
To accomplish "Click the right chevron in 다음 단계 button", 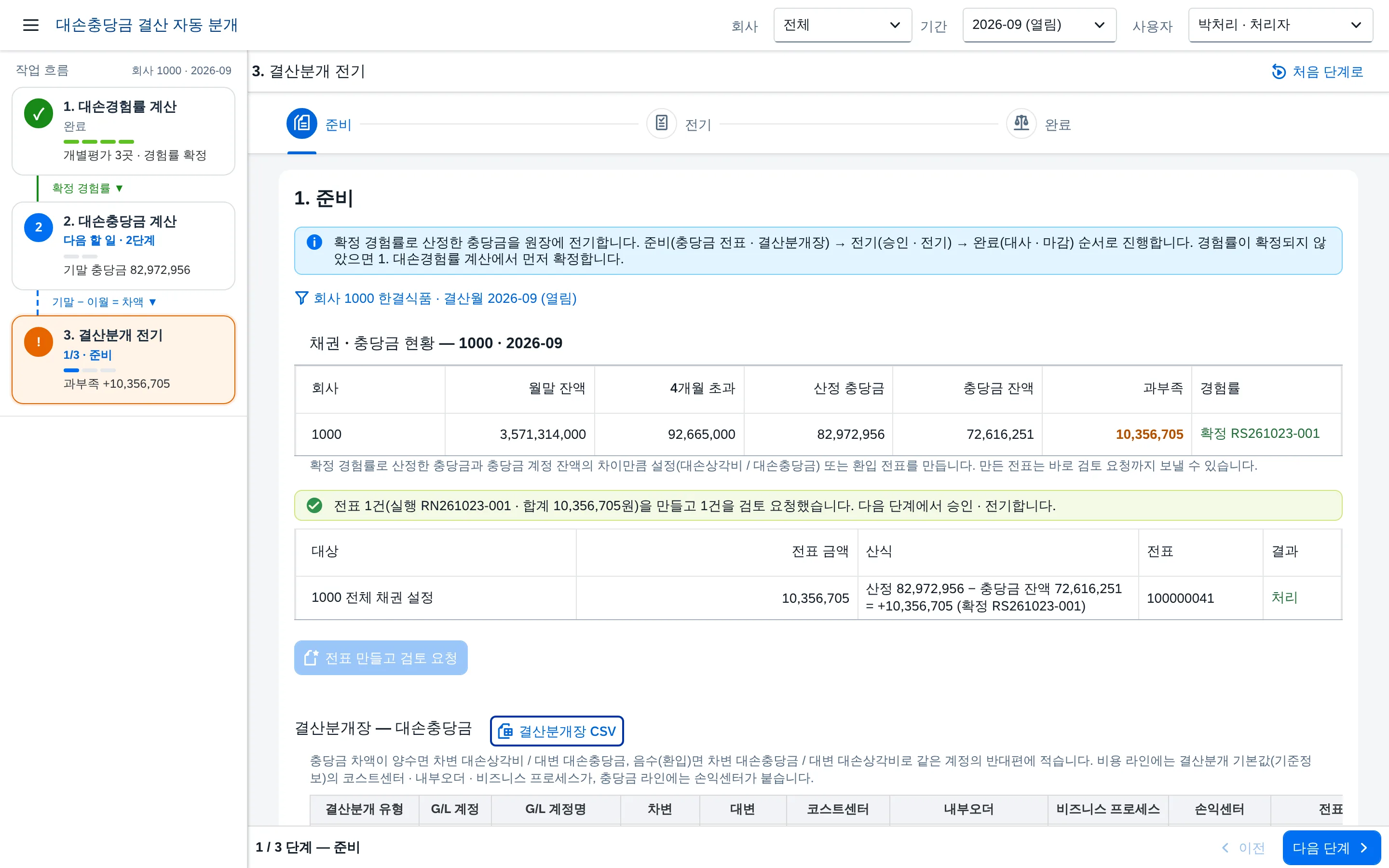I will click(x=1364, y=847).
